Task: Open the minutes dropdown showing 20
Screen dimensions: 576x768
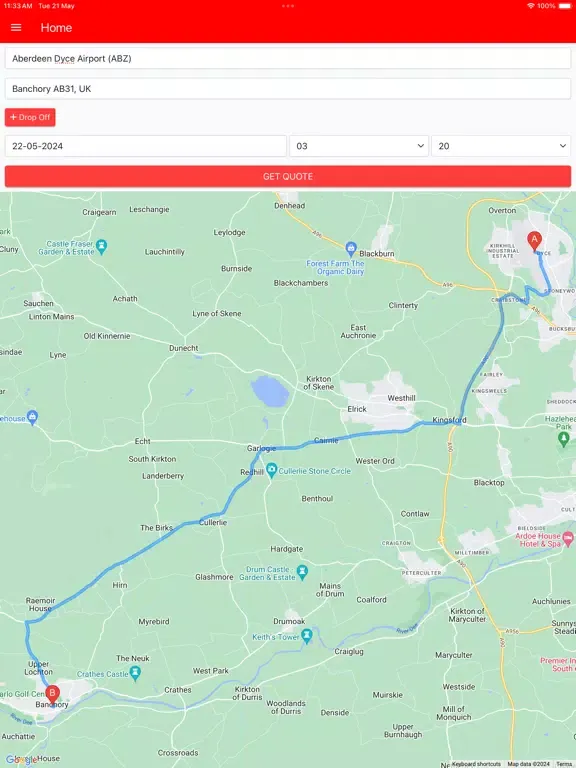Action: point(501,146)
